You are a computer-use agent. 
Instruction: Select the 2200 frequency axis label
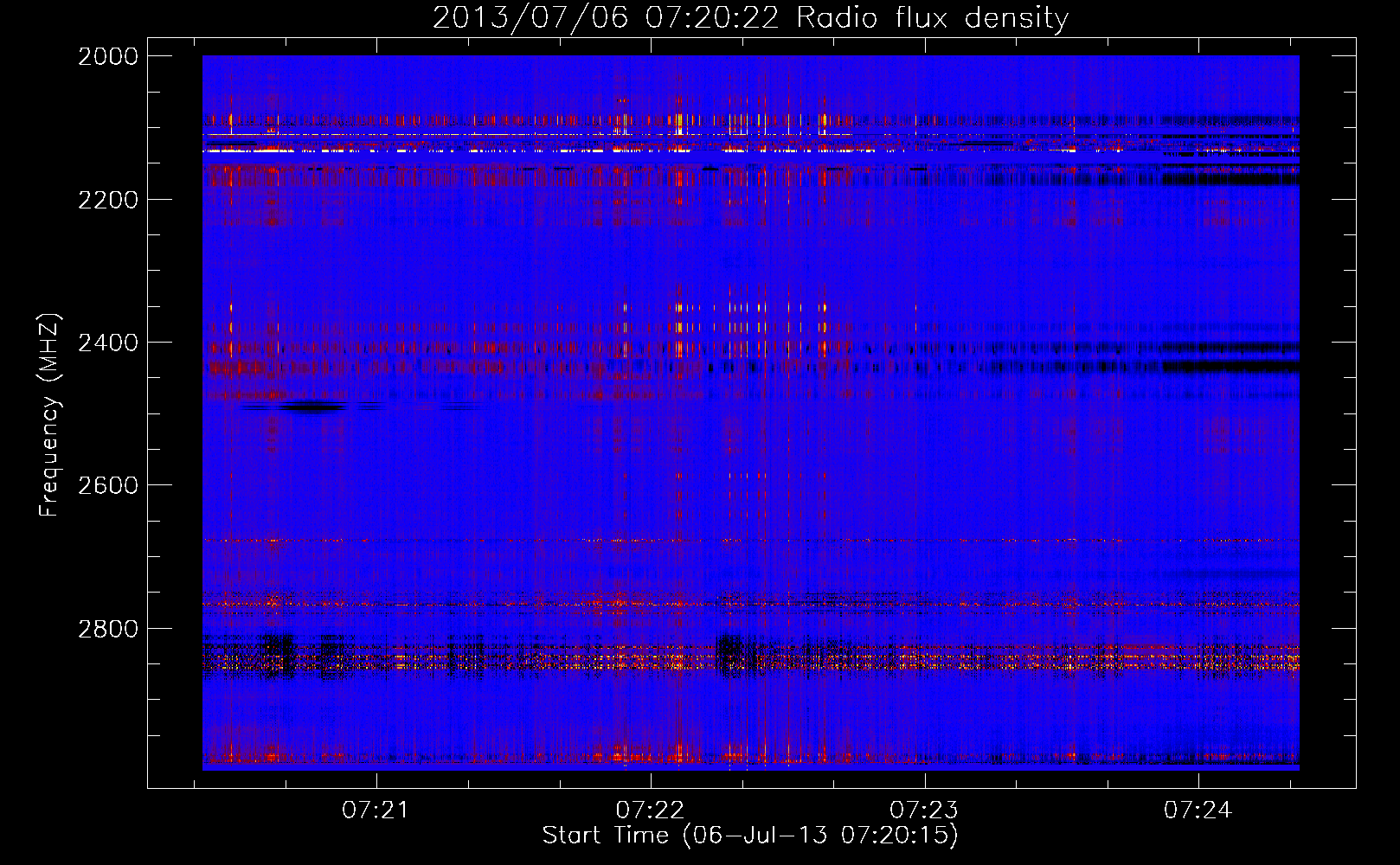click(108, 200)
